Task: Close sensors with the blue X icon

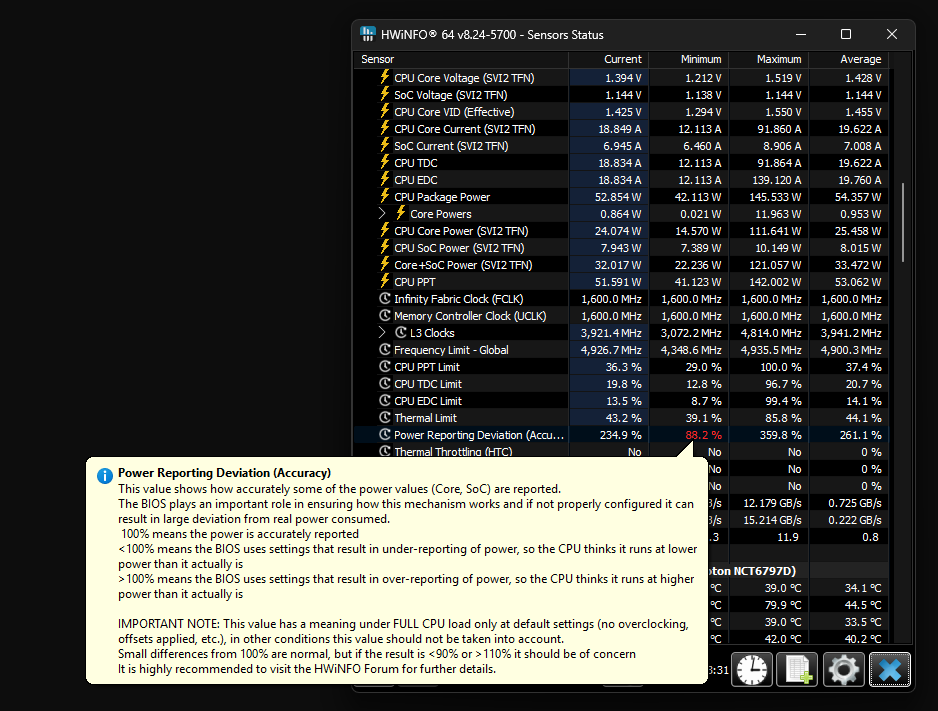Action: pos(890,670)
